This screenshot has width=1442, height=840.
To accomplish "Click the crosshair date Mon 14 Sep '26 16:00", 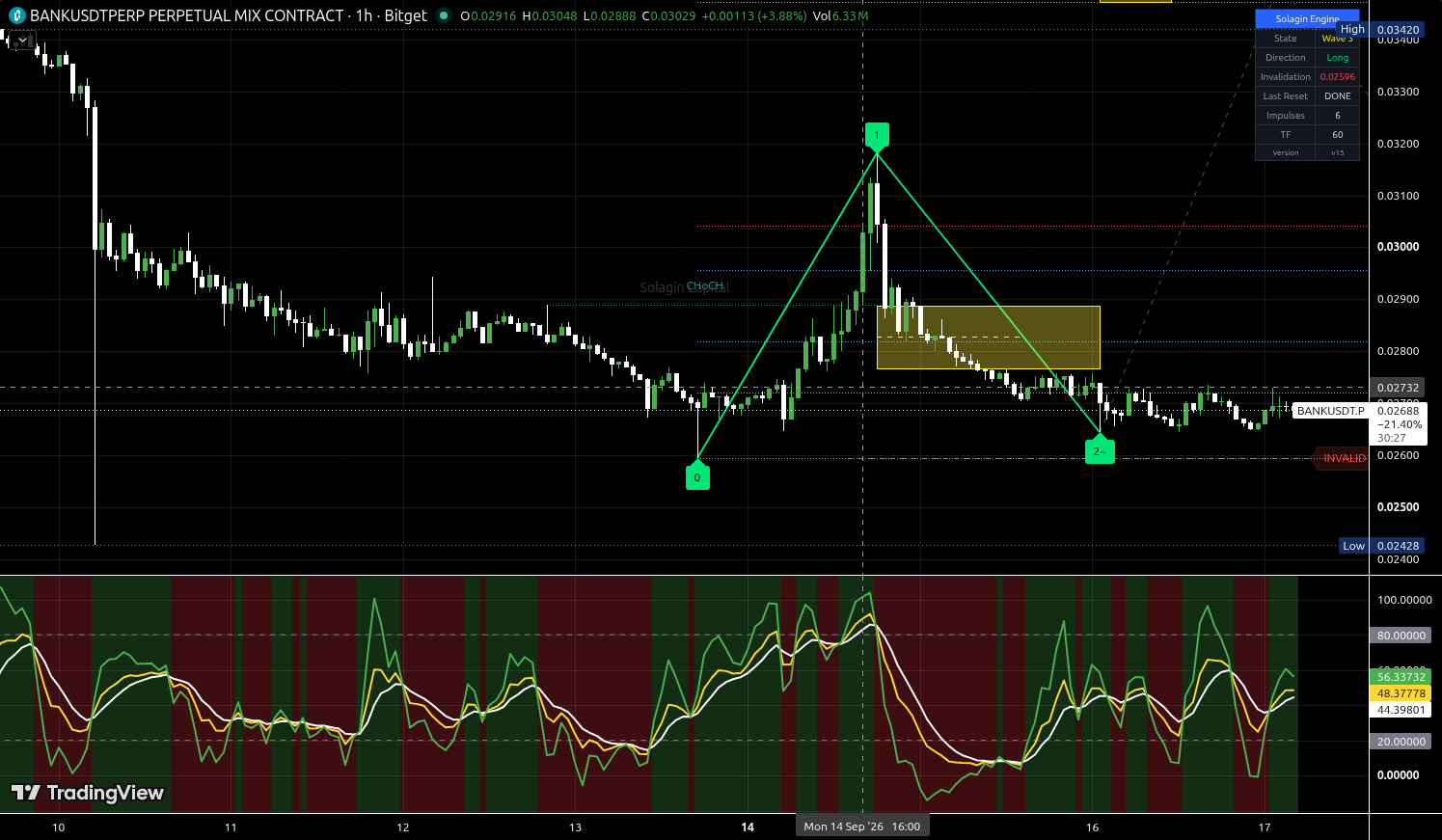I will [862, 826].
